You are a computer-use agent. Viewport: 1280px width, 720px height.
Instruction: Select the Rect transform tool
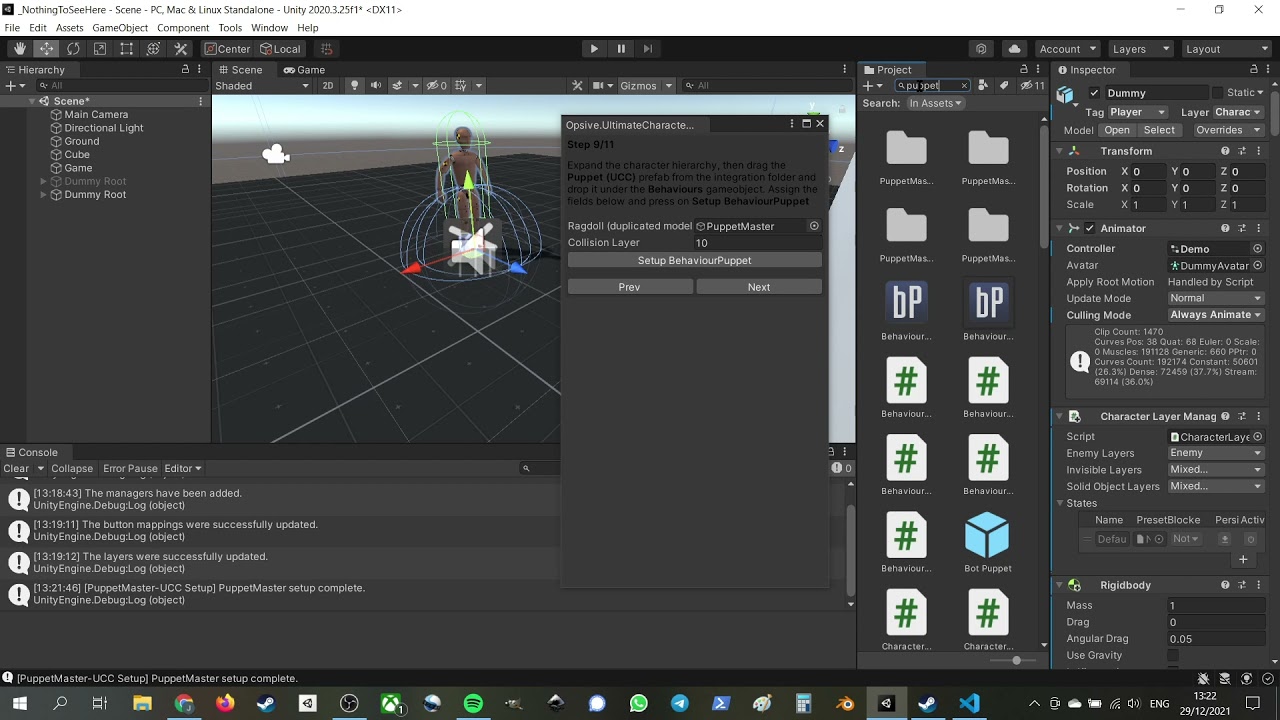click(x=127, y=49)
